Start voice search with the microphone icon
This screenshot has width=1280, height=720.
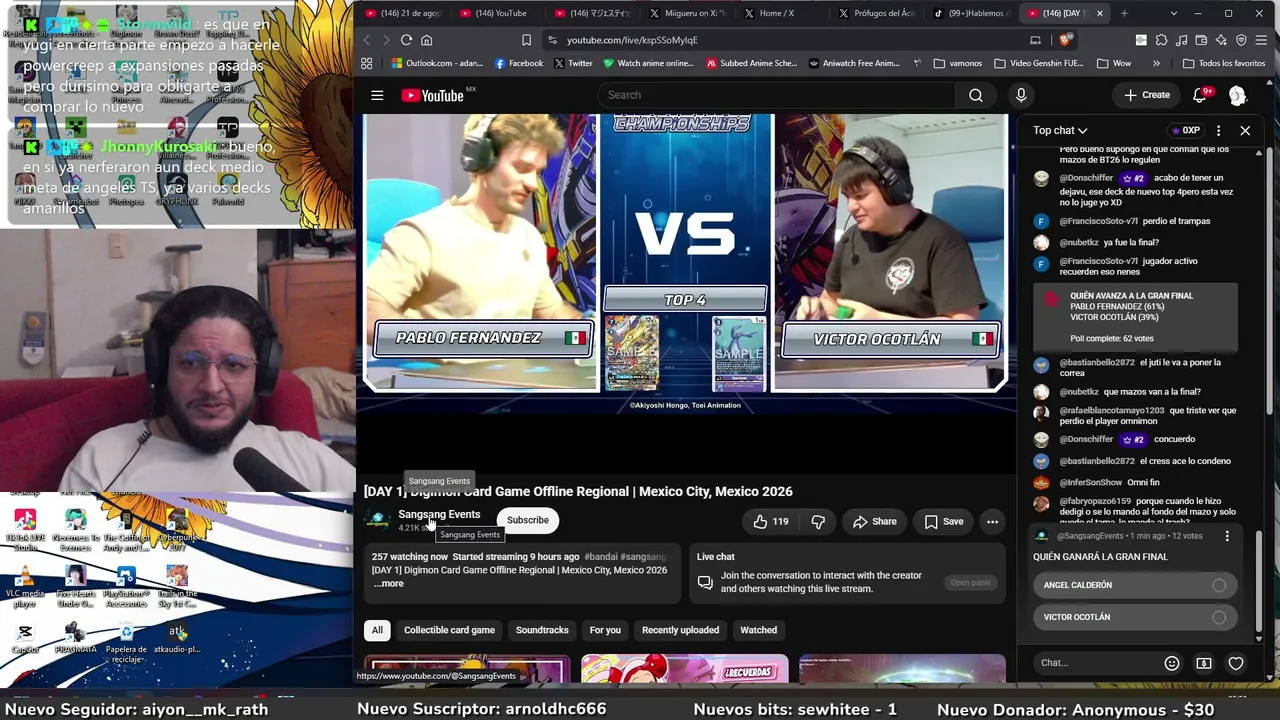[x=1021, y=95]
